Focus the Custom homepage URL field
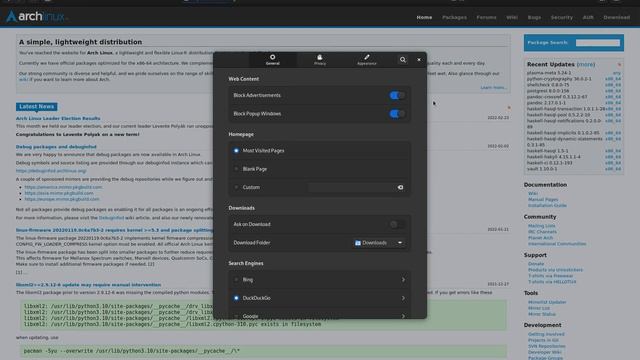 356,187
